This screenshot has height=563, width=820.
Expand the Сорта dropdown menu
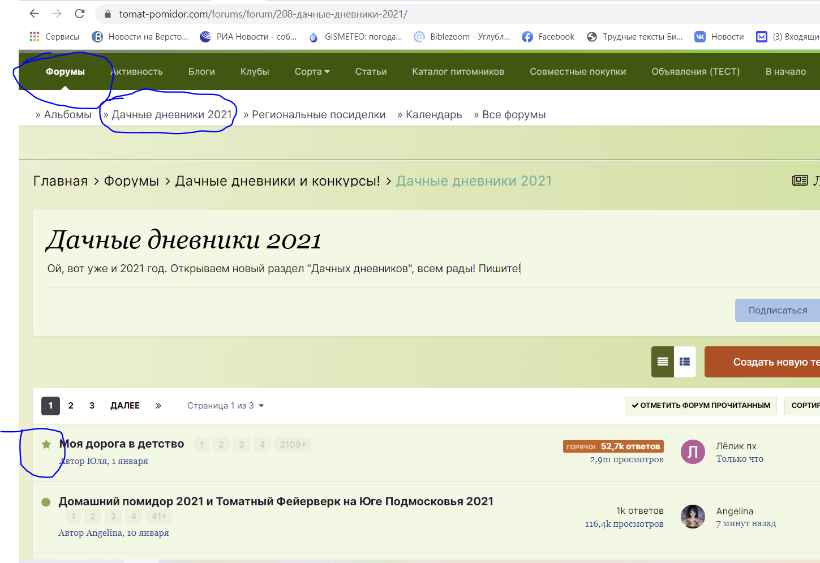pos(312,72)
